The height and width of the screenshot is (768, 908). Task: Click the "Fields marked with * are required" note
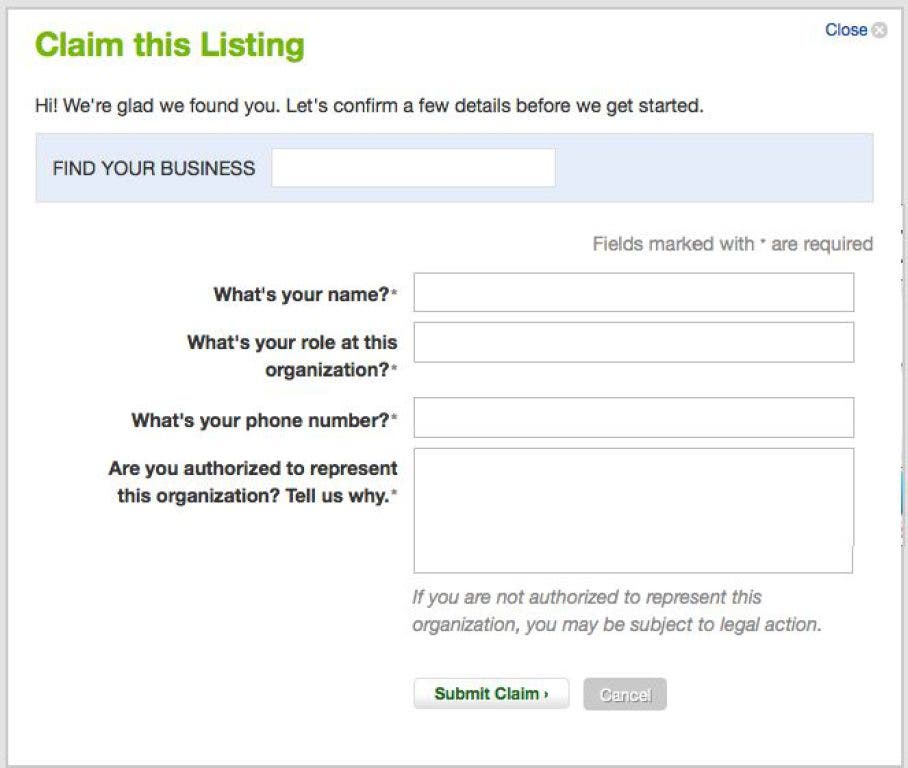pyautogui.click(x=732, y=244)
